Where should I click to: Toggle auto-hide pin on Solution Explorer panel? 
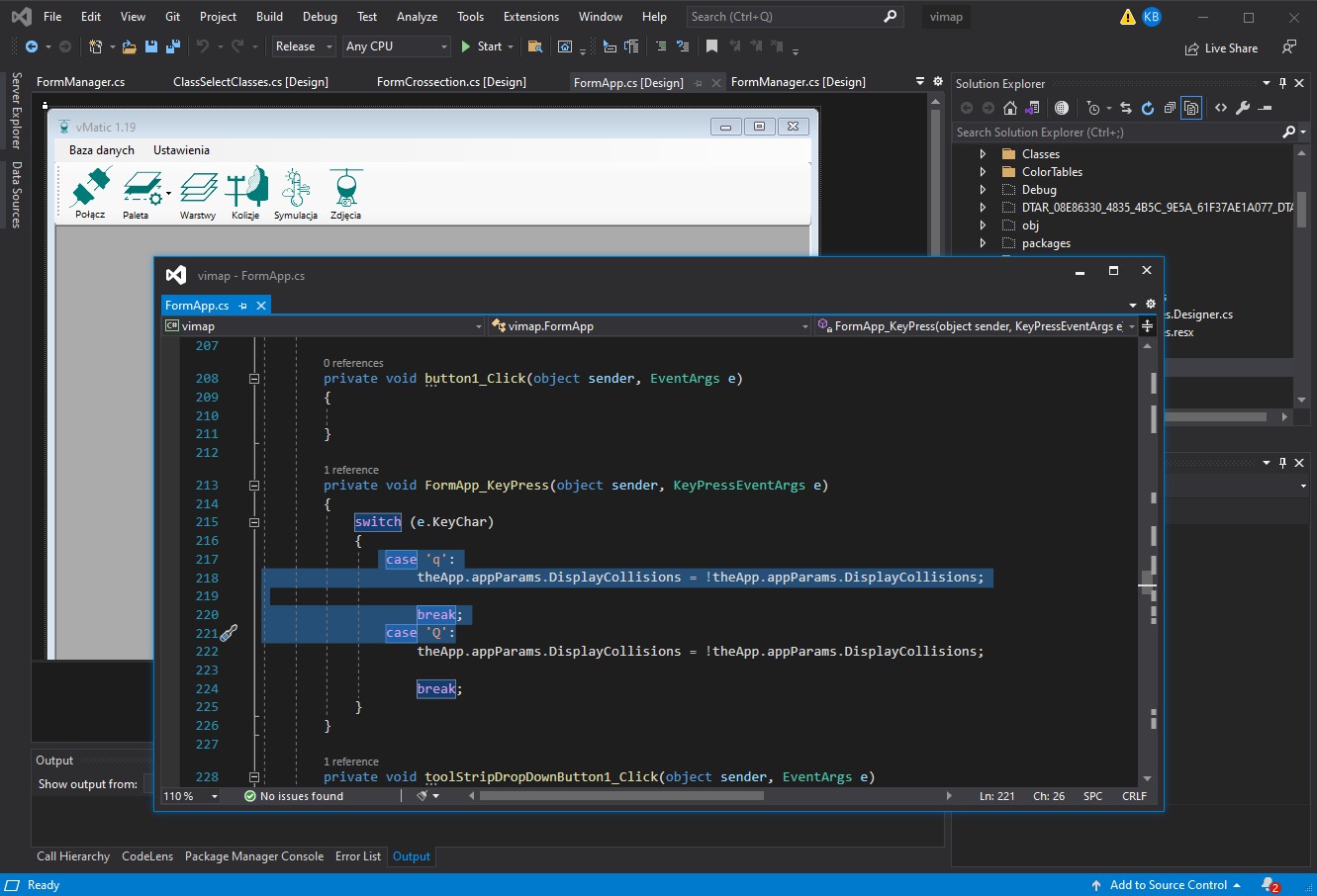tap(1282, 83)
